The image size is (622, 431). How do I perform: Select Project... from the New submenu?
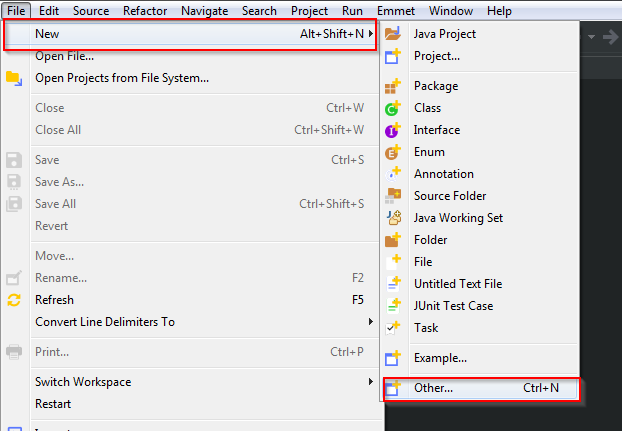437,56
